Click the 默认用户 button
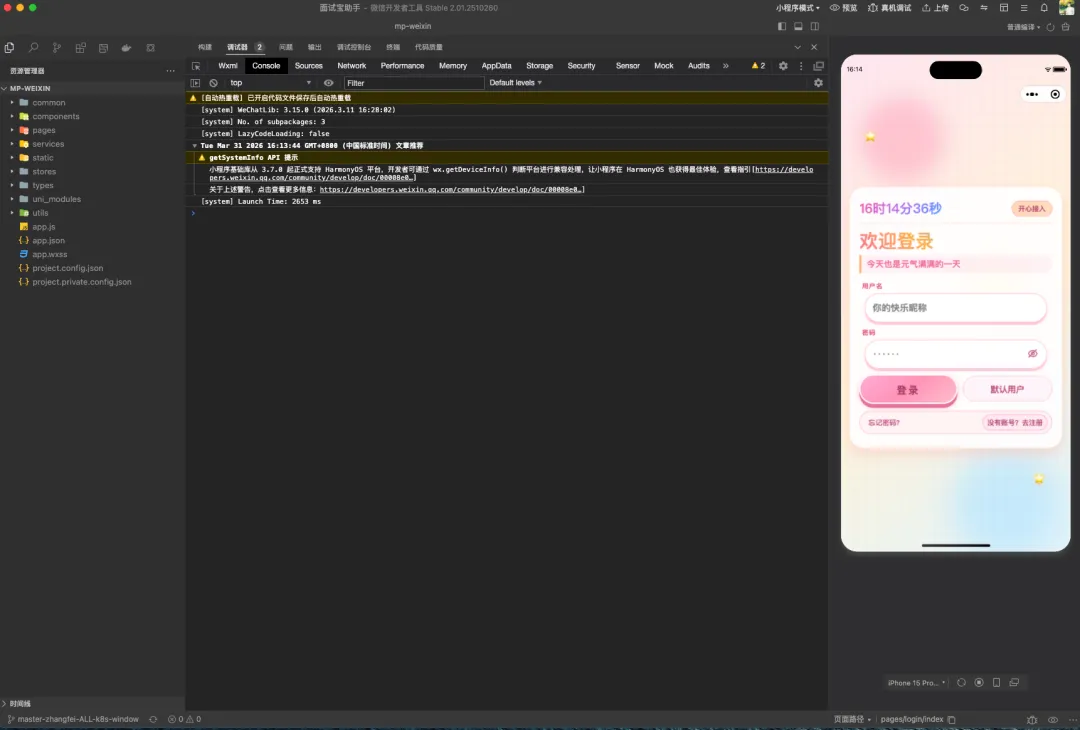 pos(1007,390)
